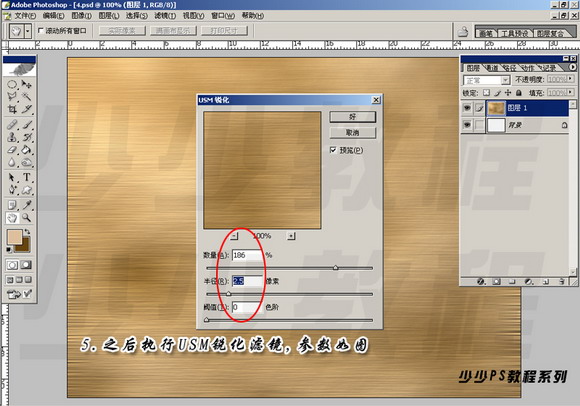This screenshot has width=580, height=406.
Task: Click the new fill or adjustment layer icon
Action: click(529, 282)
